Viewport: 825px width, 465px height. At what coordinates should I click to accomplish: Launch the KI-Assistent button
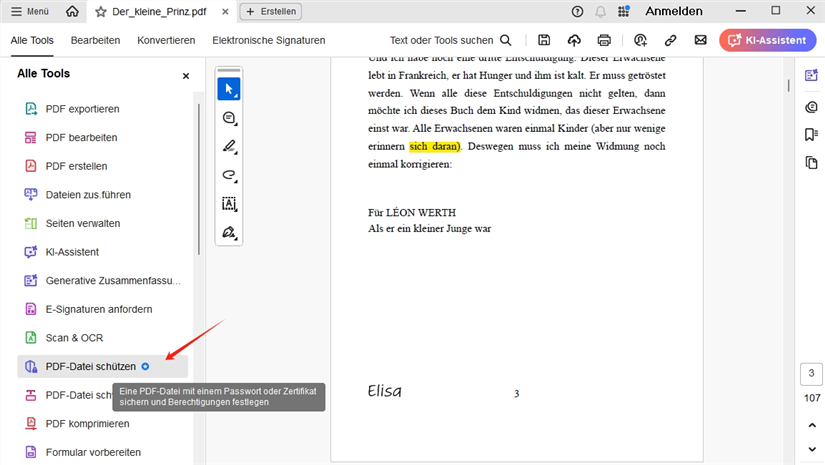click(768, 41)
